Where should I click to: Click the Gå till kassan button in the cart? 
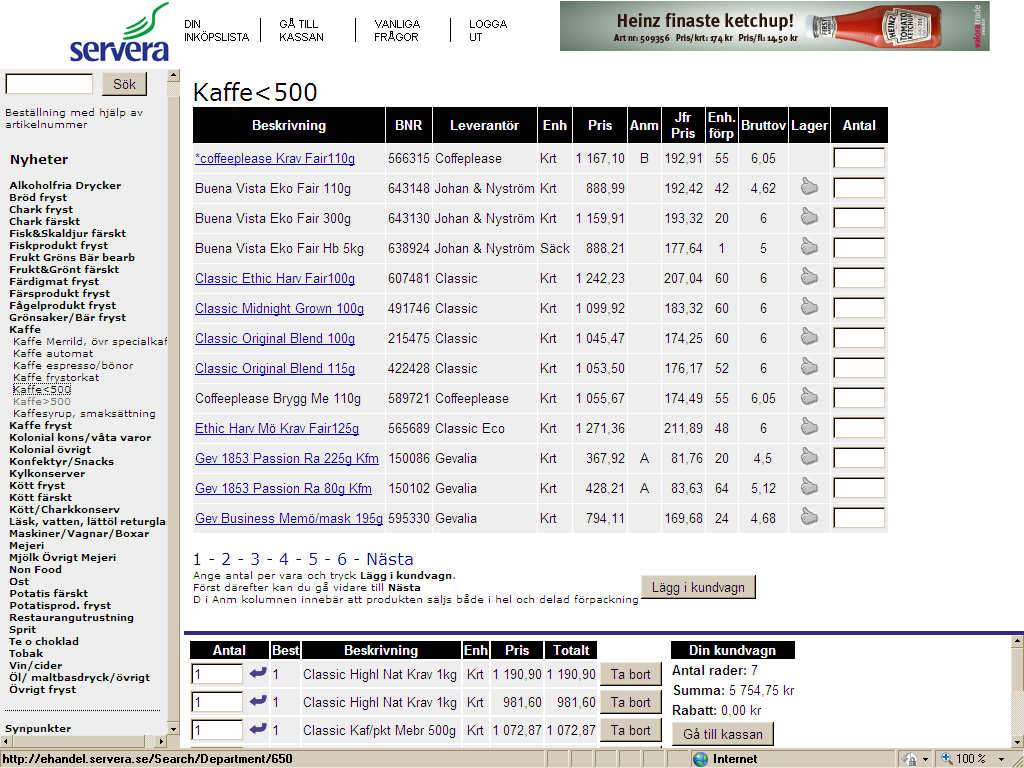tap(723, 734)
